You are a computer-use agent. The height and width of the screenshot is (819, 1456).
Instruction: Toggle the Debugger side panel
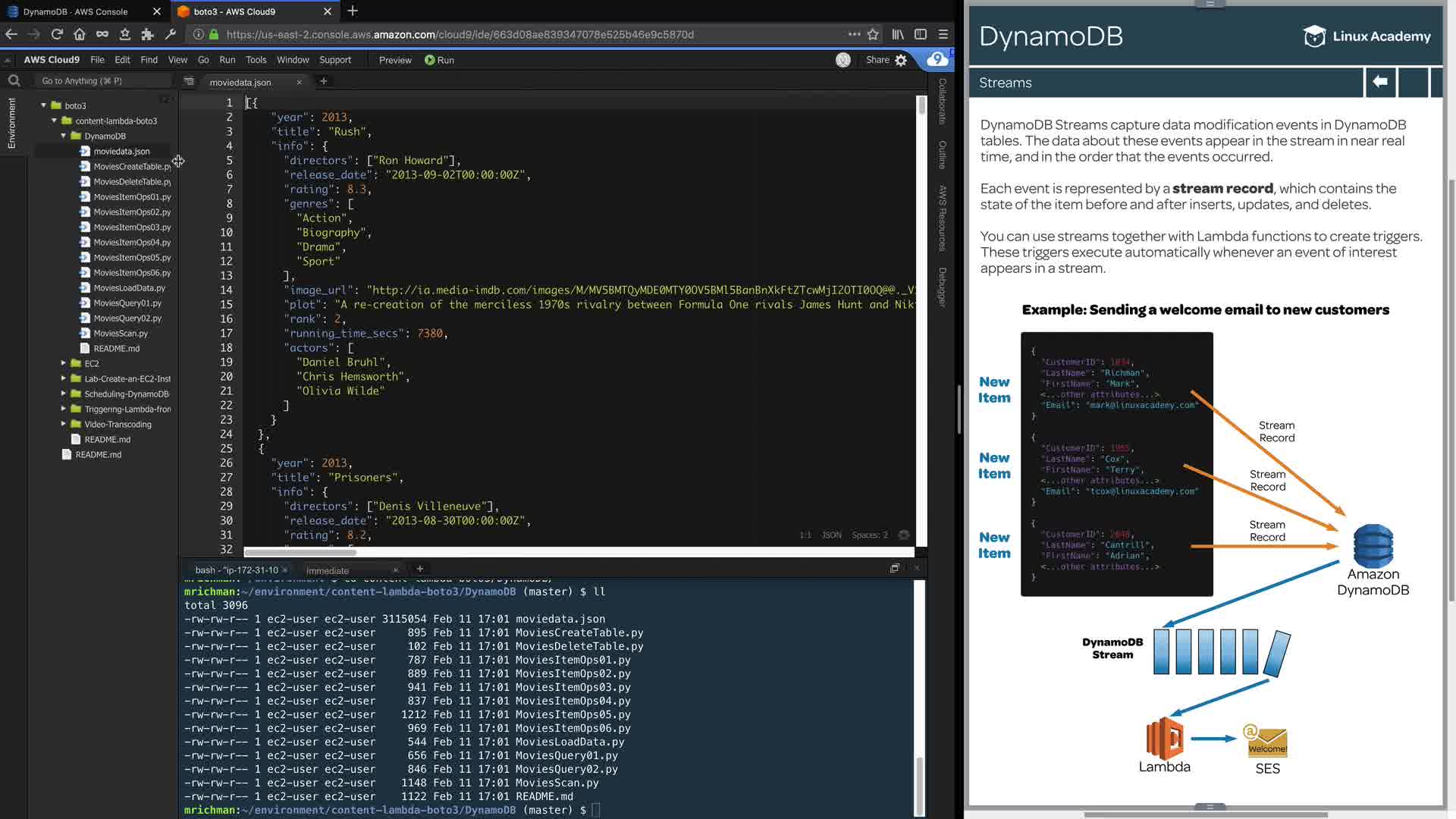(943, 287)
